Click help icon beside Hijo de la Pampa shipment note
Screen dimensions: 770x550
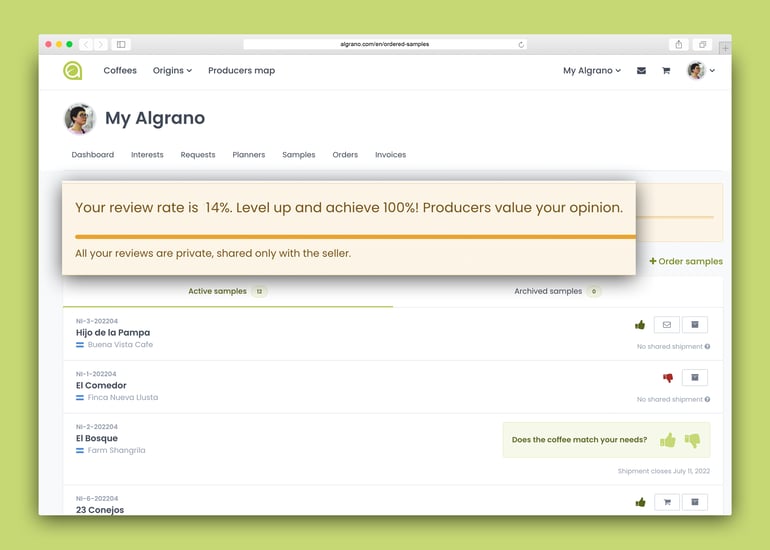click(707, 346)
